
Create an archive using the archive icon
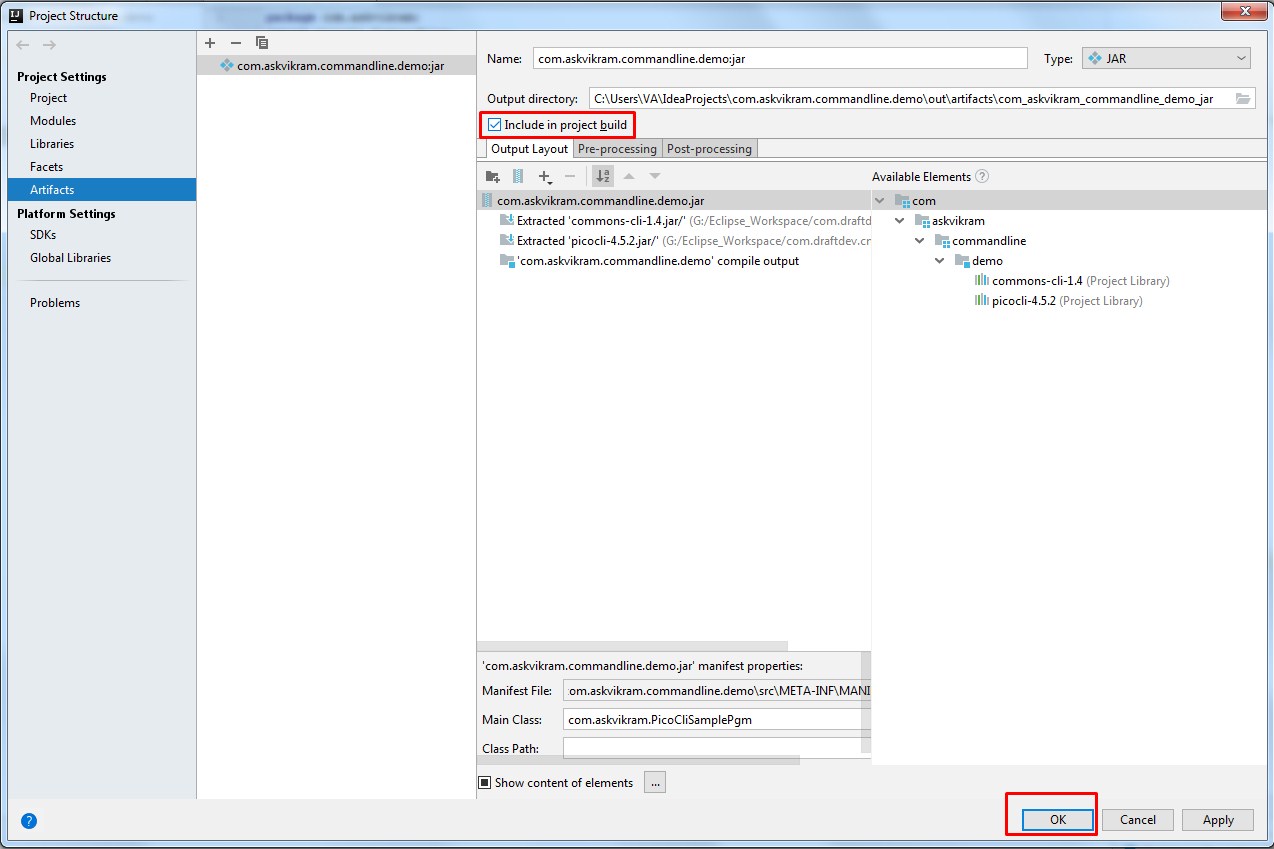(516, 175)
